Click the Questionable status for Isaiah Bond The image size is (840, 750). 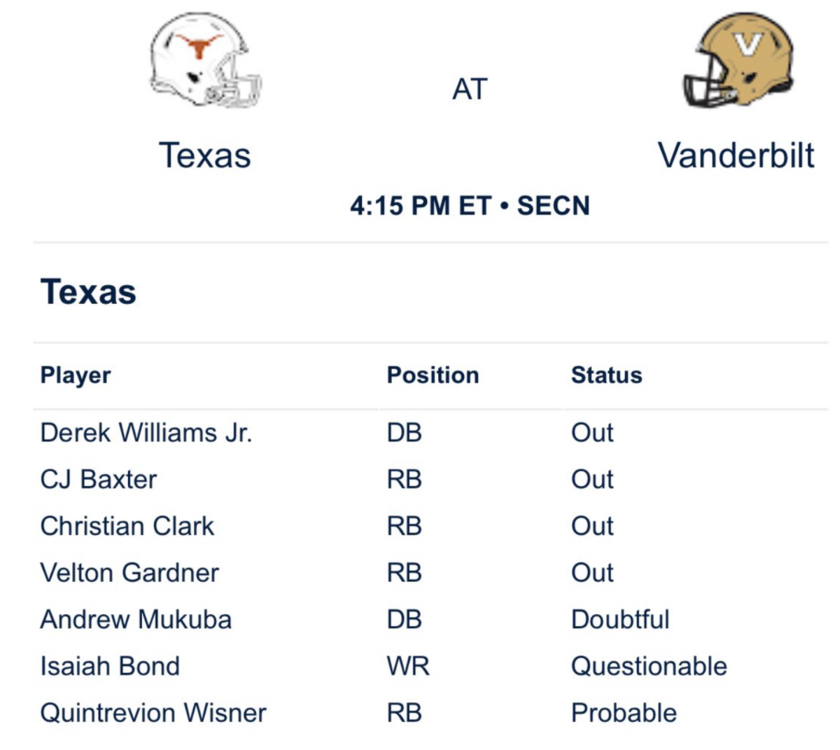[648, 666]
